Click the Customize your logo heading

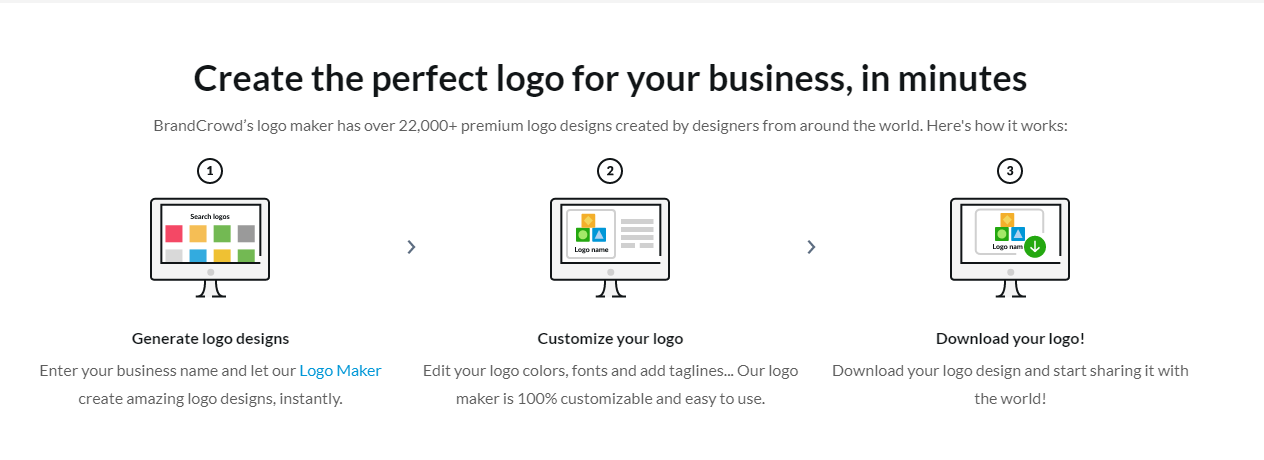coord(610,338)
